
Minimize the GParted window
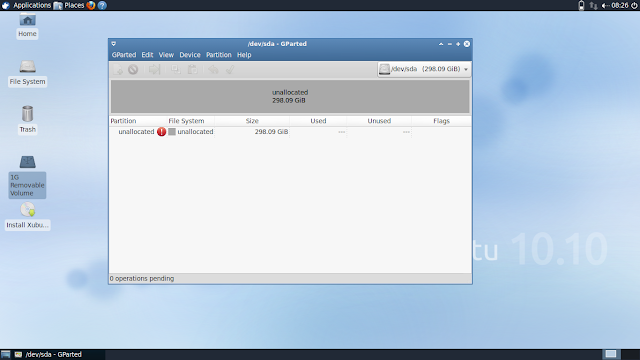(x=449, y=44)
